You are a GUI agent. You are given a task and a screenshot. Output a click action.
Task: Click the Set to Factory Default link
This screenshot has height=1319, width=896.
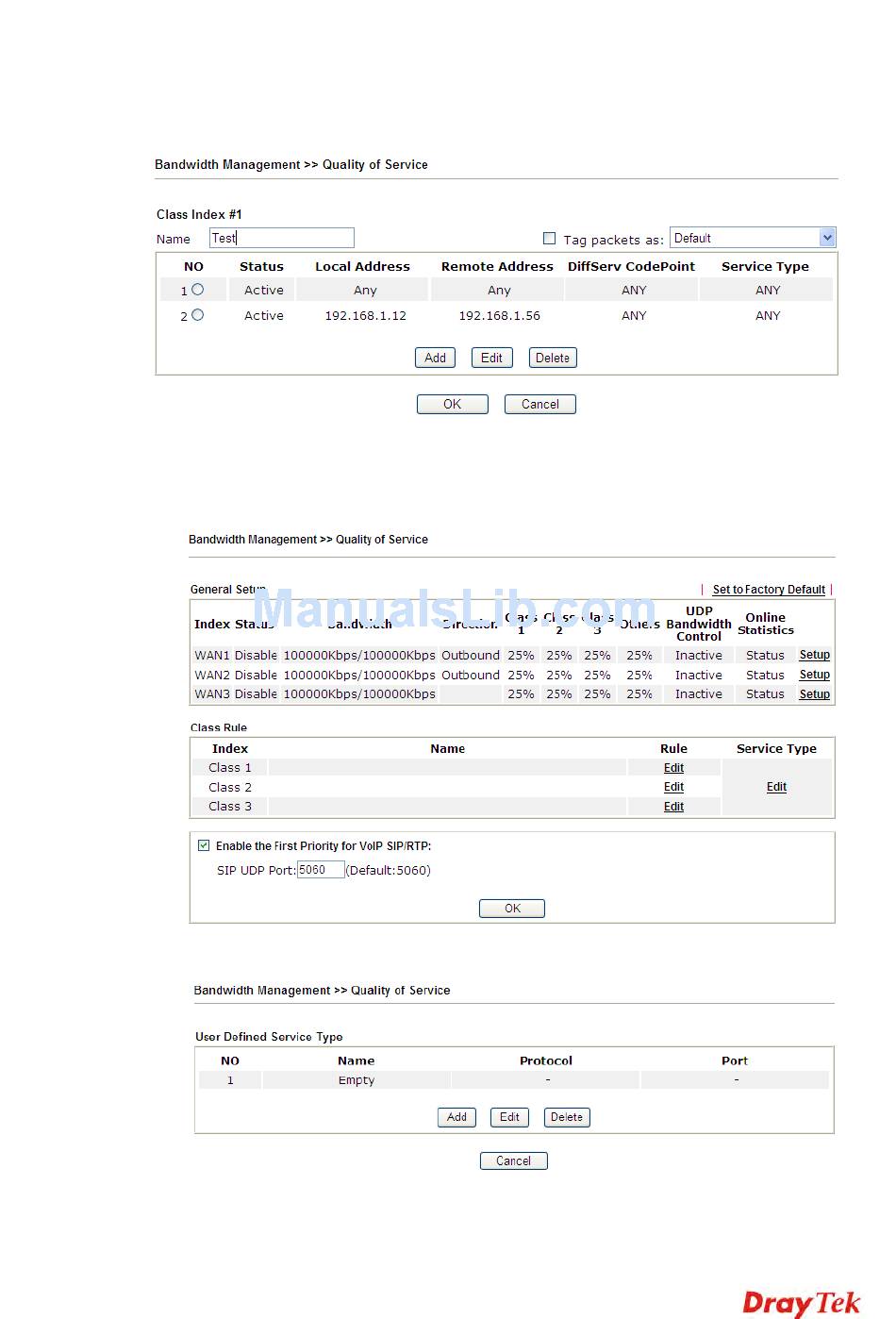[769, 590]
